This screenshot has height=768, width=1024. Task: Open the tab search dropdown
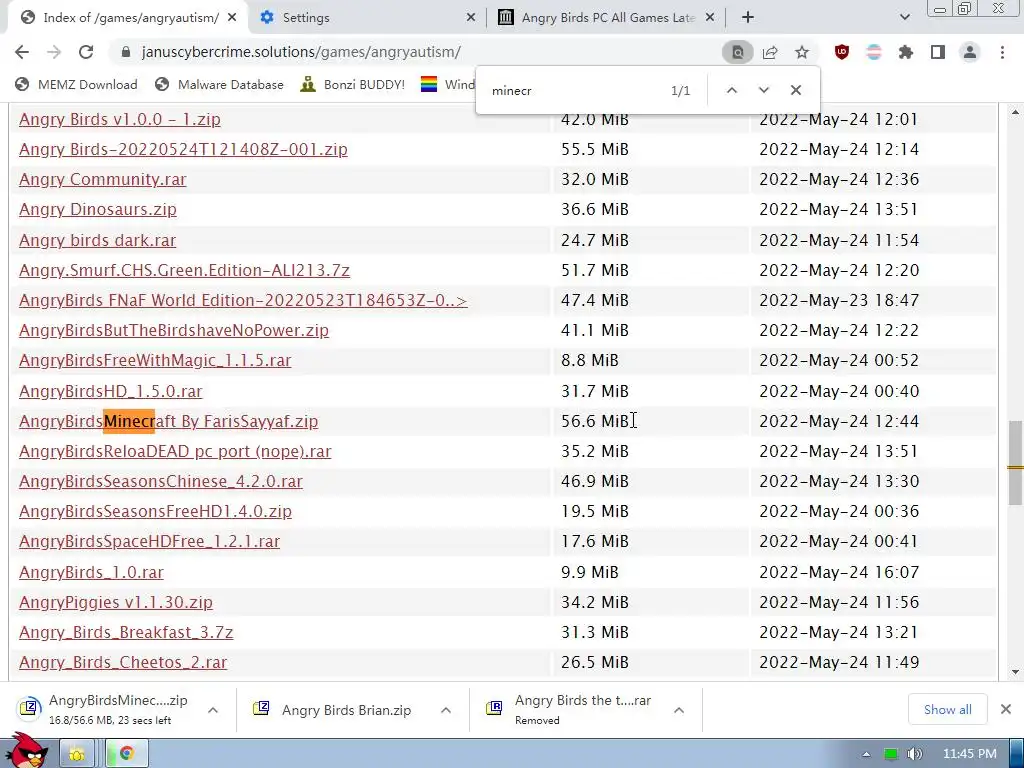coord(905,18)
